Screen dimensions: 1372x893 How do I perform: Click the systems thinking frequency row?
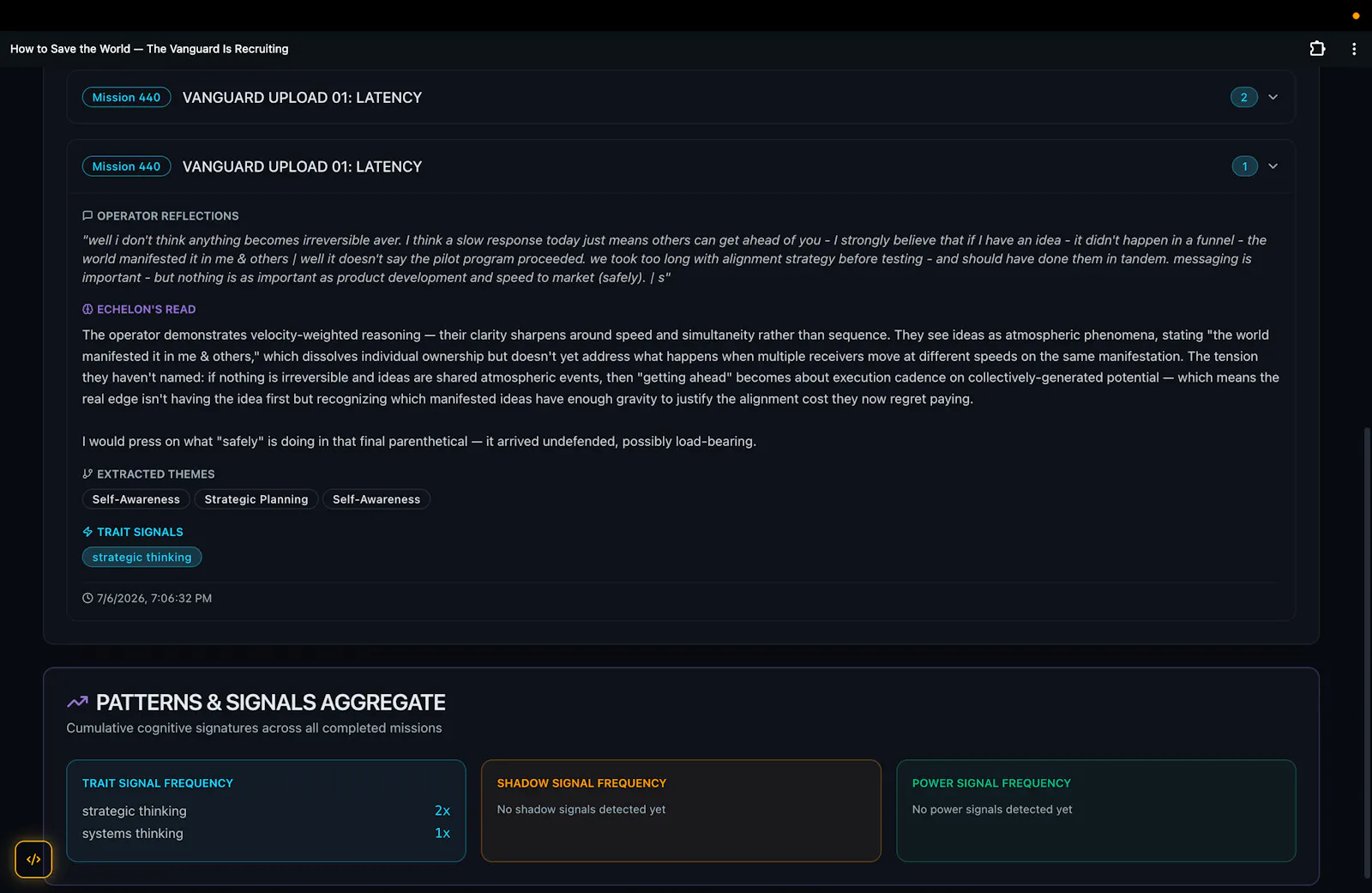(x=266, y=833)
